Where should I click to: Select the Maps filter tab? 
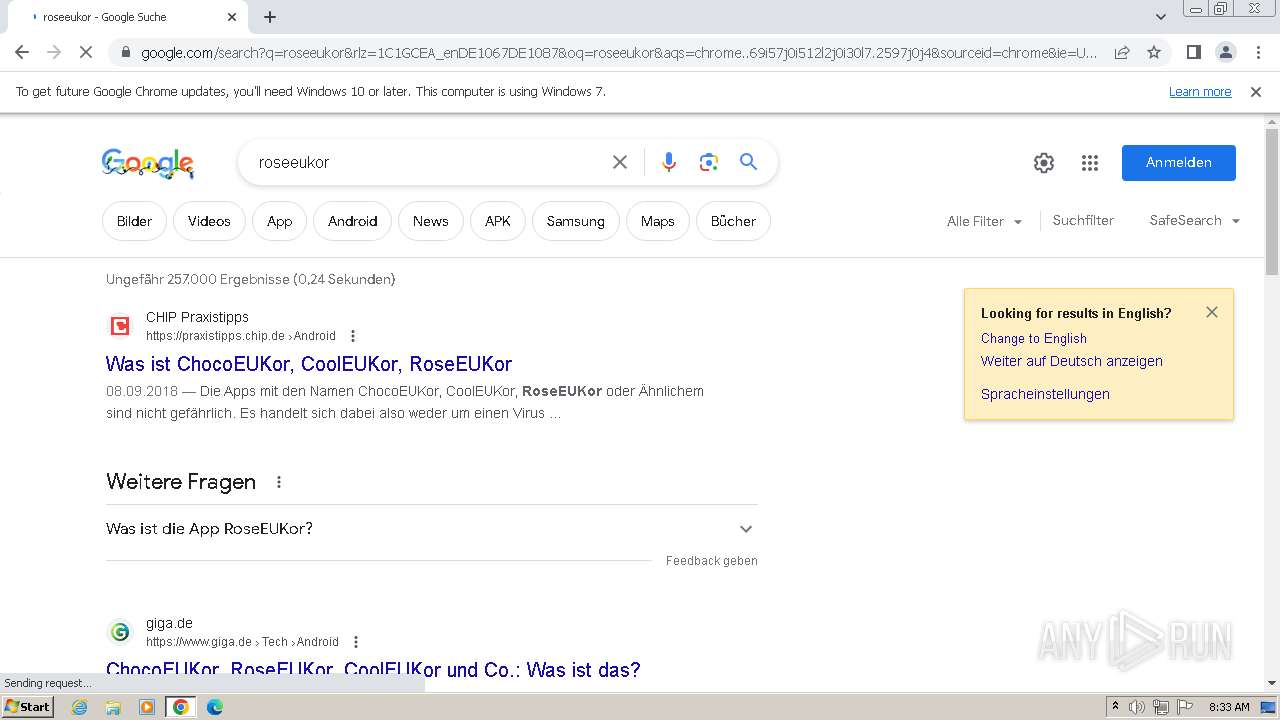point(658,221)
